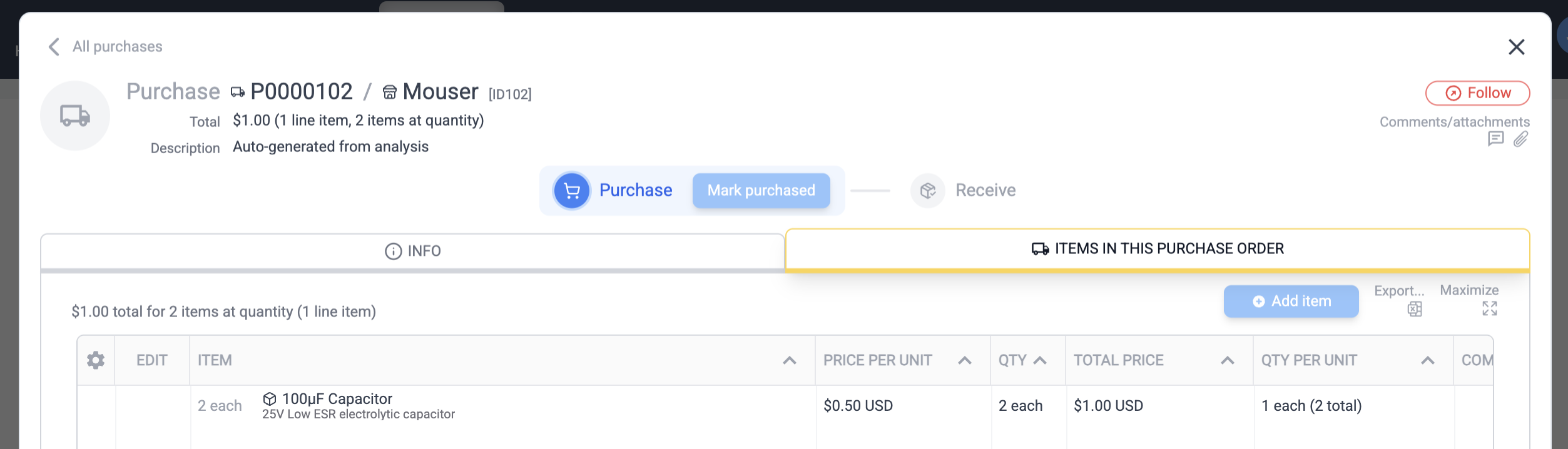Image resolution: width=1568 pixels, height=449 pixels.
Task: Sort by PRICE PER UNIT using its chevron
Action: click(x=964, y=360)
